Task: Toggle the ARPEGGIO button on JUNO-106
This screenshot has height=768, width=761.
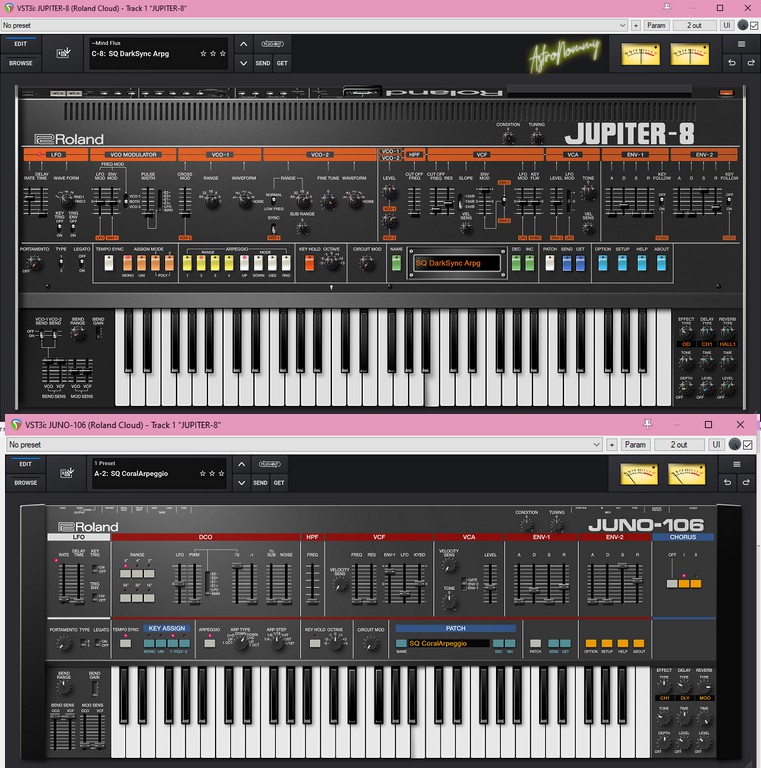Action: point(209,643)
